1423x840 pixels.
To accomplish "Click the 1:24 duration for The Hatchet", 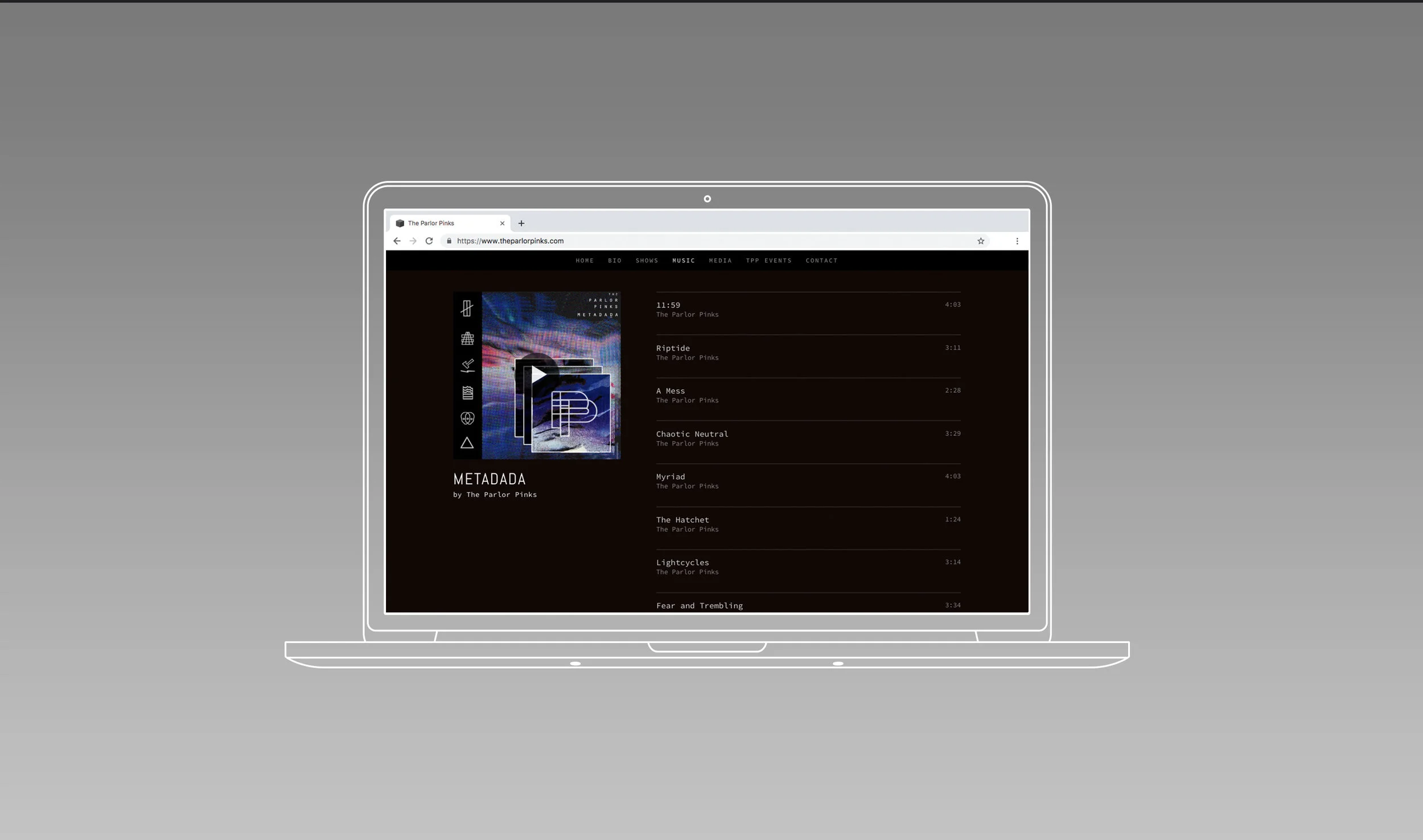I will click(952, 520).
